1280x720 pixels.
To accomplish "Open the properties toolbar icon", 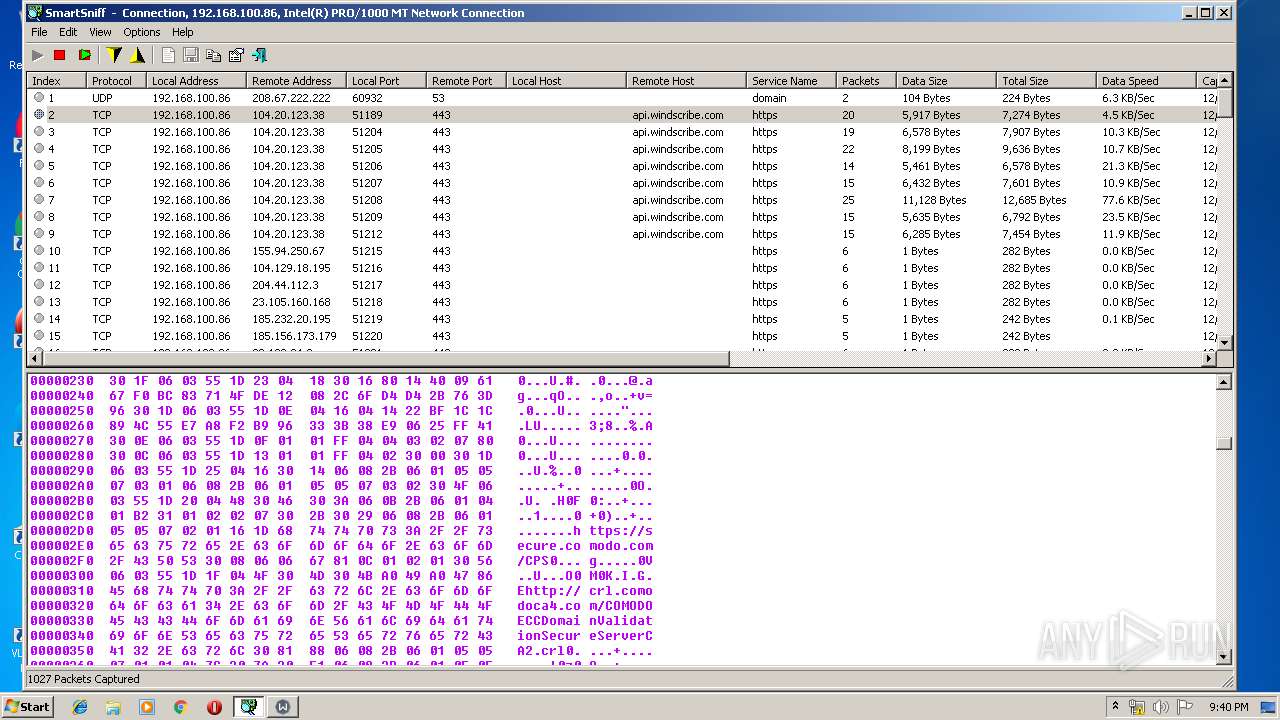I will pos(236,55).
